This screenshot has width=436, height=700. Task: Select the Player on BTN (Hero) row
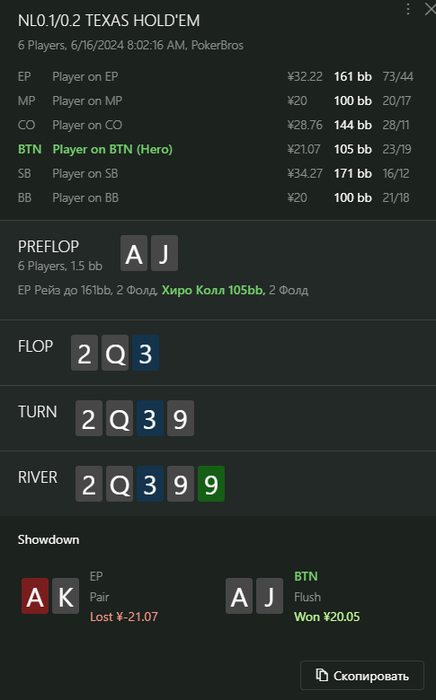pos(216,149)
